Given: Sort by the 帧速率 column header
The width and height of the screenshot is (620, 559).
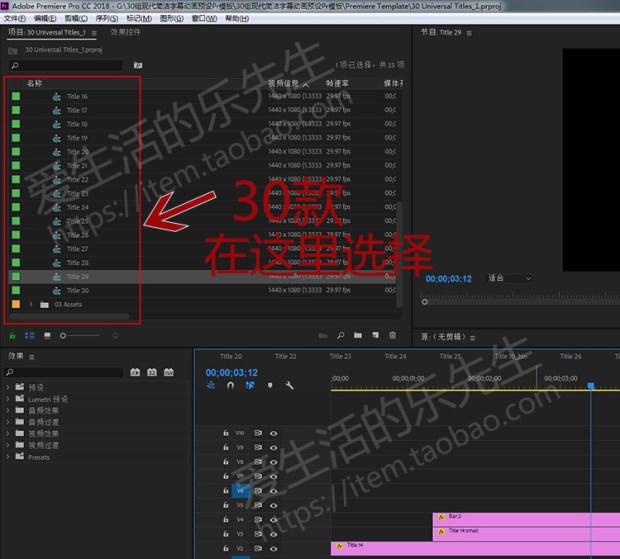Looking at the screenshot, I should tap(337, 83).
